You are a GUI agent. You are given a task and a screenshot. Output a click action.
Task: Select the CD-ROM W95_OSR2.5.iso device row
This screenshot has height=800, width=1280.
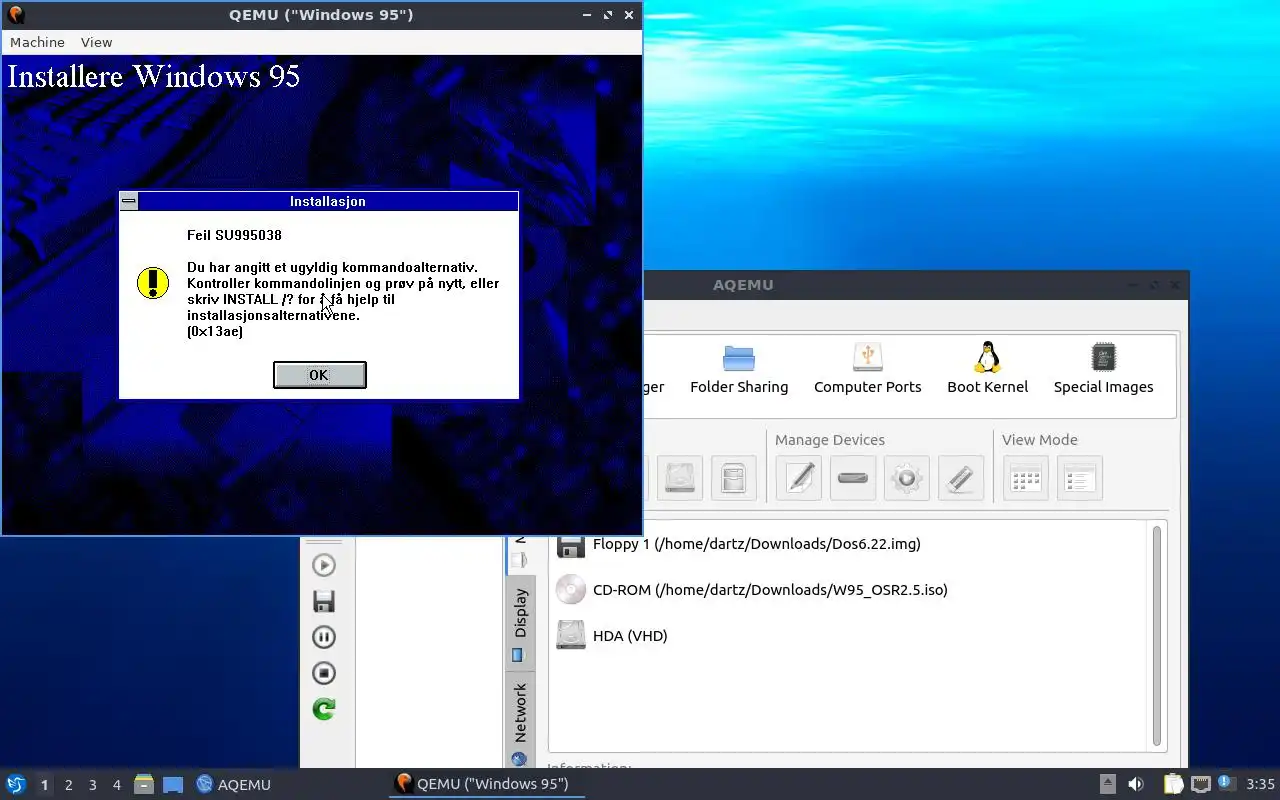850,589
